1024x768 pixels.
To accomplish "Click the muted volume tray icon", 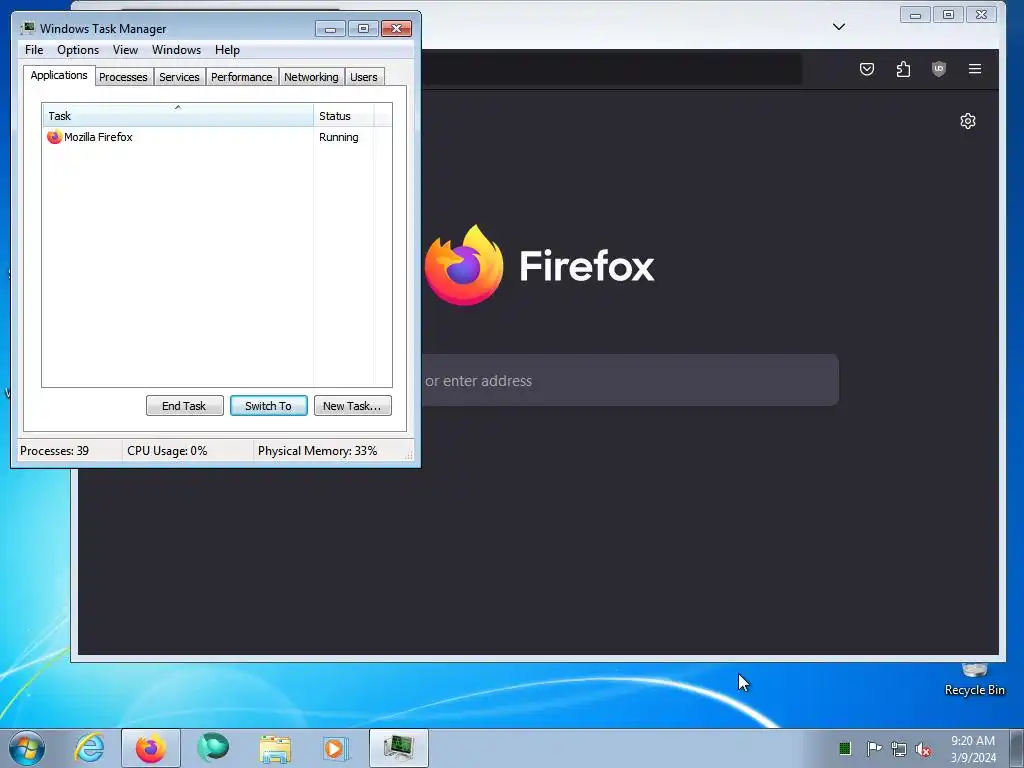I will [x=923, y=749].
